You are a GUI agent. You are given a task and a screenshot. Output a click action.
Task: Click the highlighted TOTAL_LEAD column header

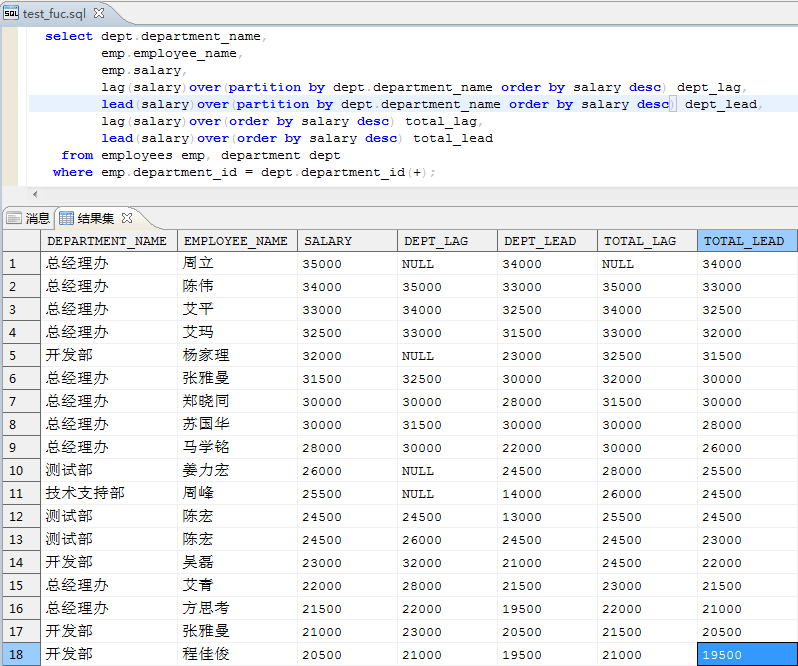[744, 241]
